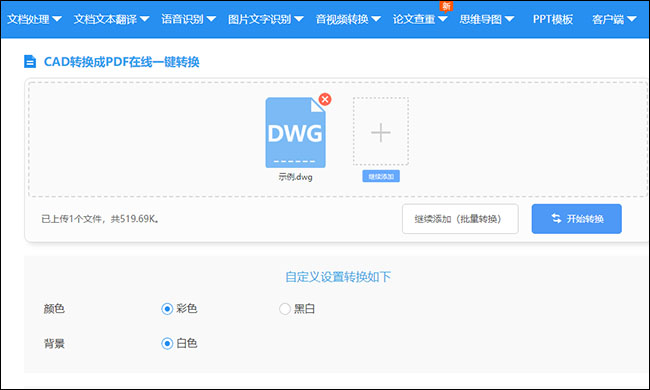The width and height of the screenshot is (650, 390).
Task: Expand the 论文查重 menu
Action: (420, 19)
